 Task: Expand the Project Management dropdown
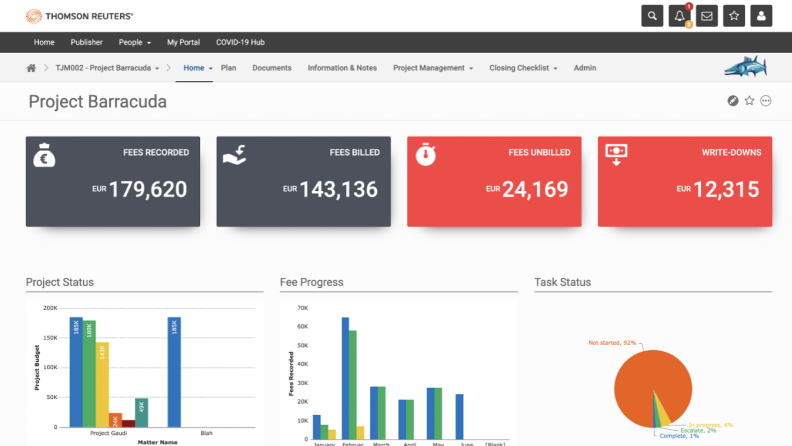(433, 68)
